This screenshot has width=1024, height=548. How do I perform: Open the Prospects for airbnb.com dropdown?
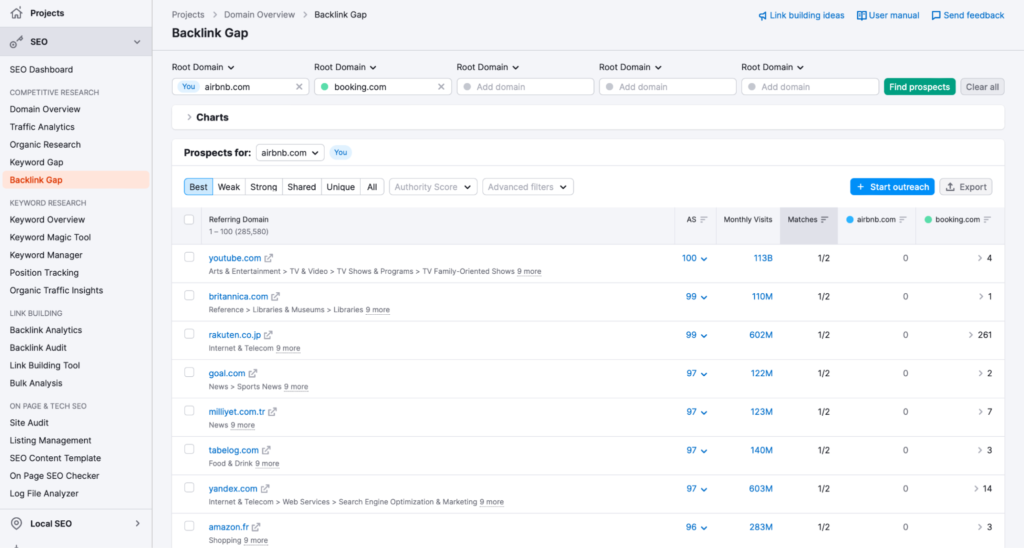click(290, 153)
